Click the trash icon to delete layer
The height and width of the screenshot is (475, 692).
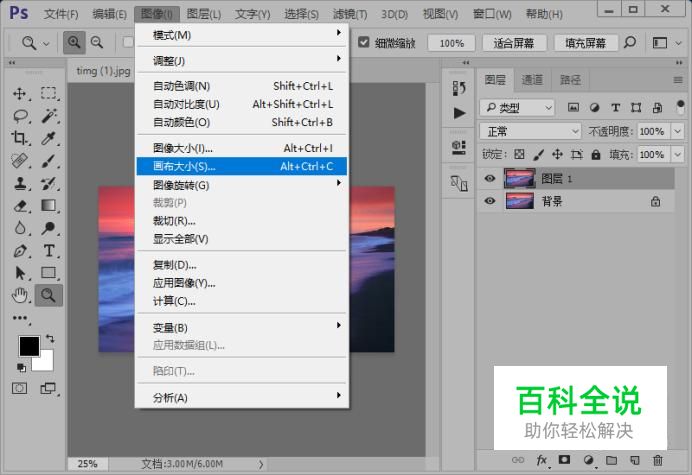[658, 460]
